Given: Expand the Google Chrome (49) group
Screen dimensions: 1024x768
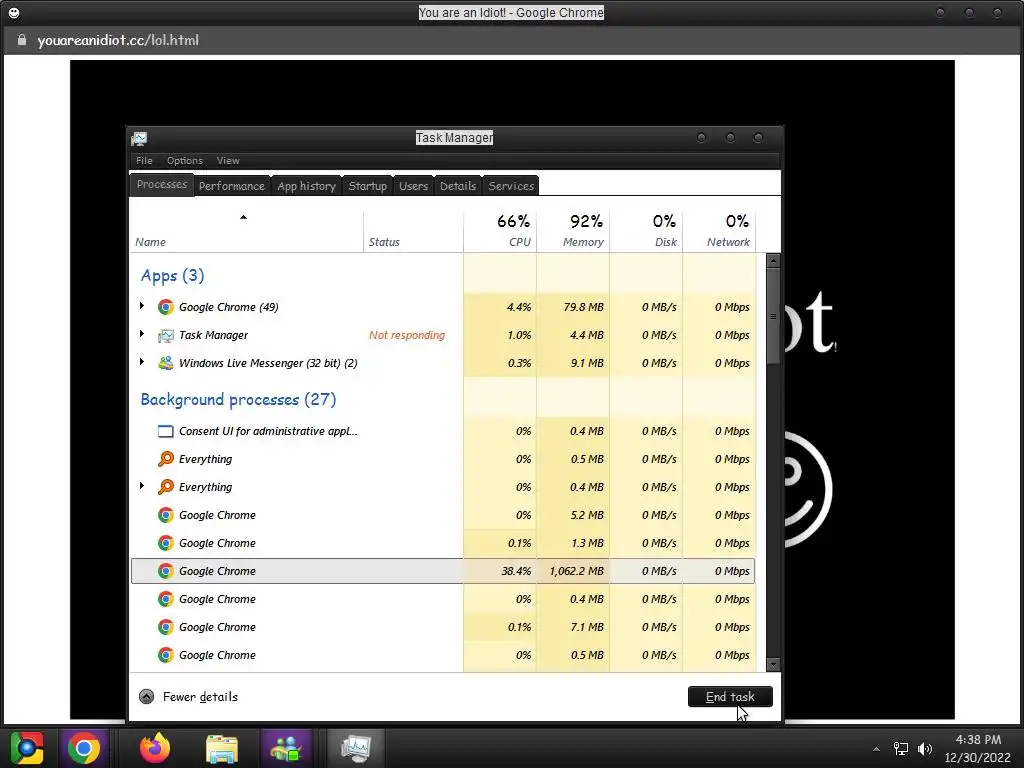Looking at the screenshot, I should click(x=142, y=306).
